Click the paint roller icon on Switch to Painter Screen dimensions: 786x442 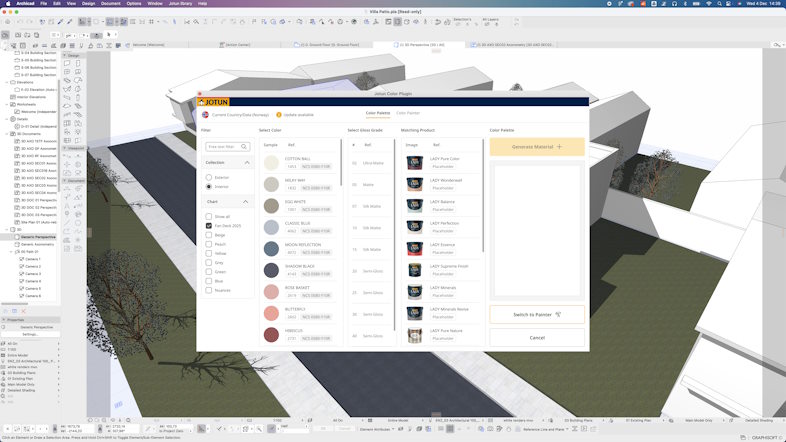(x=558, y=315)
